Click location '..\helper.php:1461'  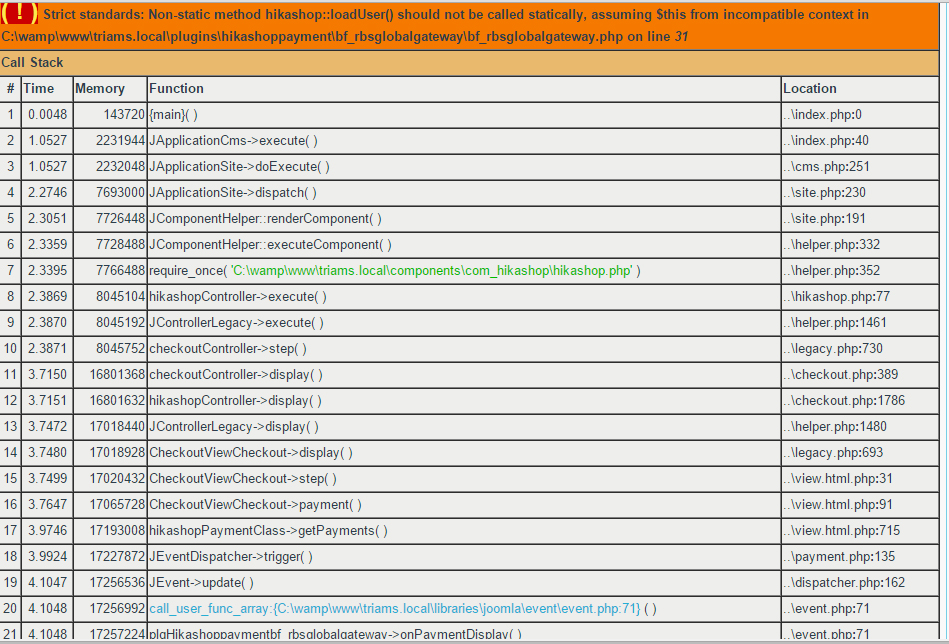835,323
